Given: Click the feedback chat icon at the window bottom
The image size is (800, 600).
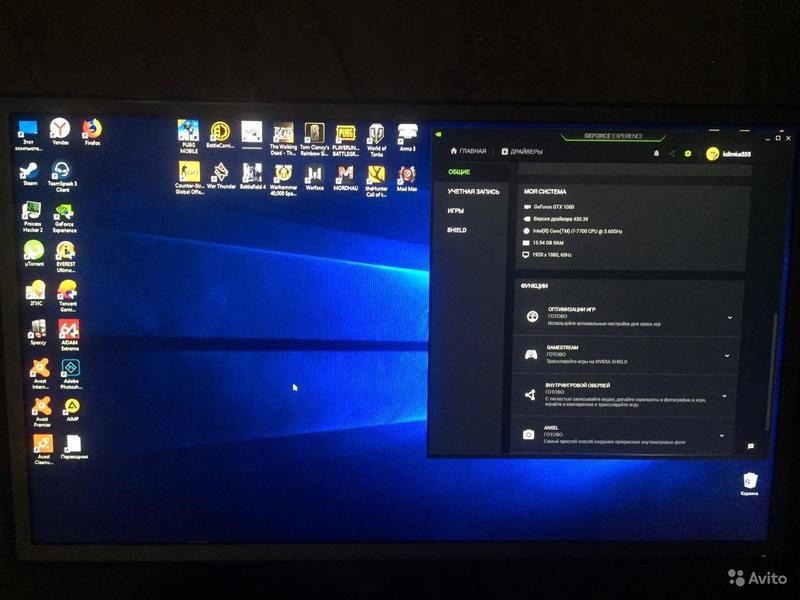Looking at the screenshot, I should tap(751, 446).
